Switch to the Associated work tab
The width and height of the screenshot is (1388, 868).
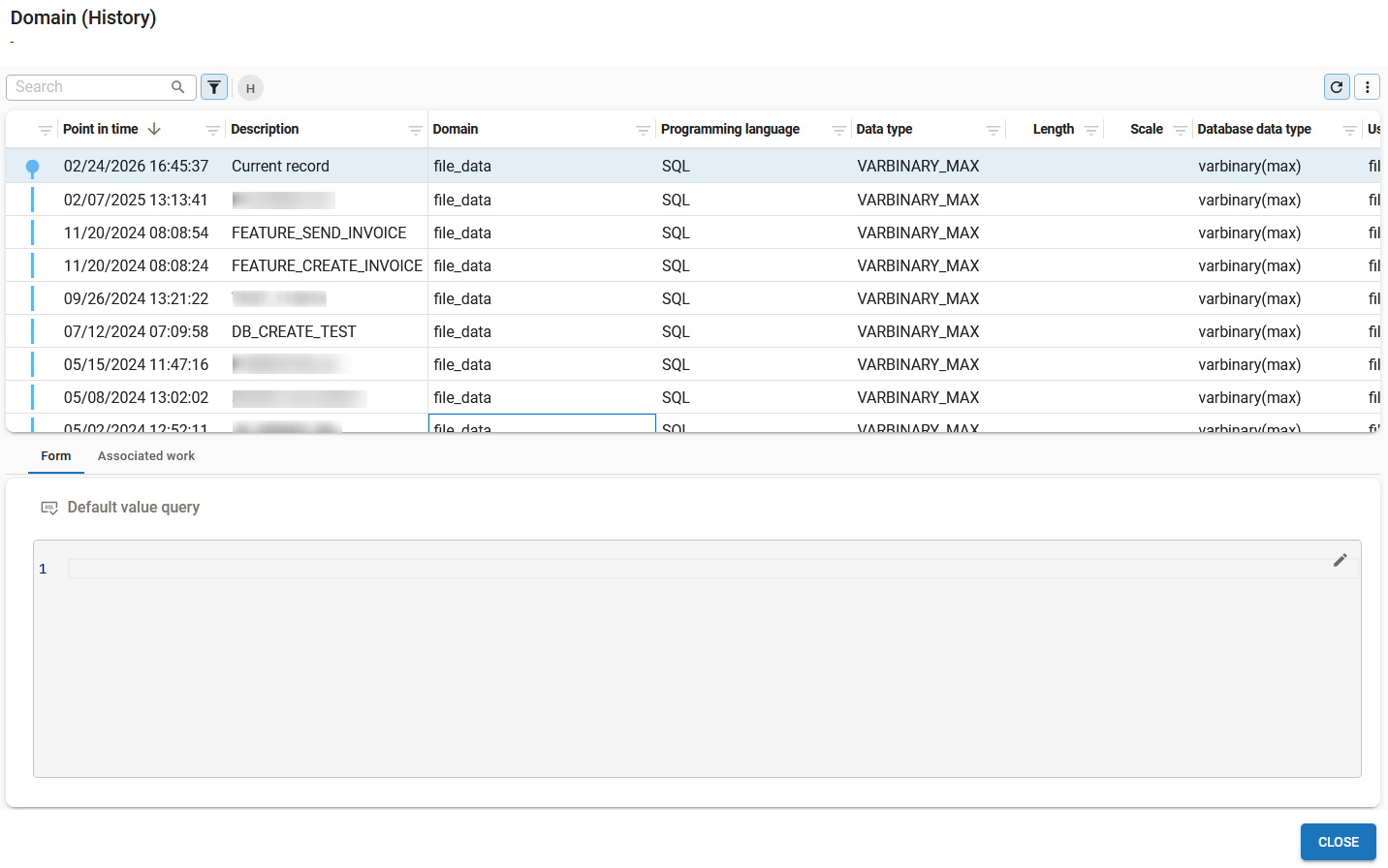pyautogui.click(x=145, y=456)
